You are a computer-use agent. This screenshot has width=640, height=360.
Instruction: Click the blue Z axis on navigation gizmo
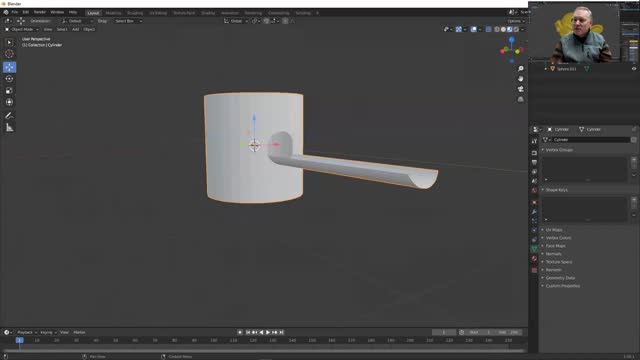tap(511, 40)
